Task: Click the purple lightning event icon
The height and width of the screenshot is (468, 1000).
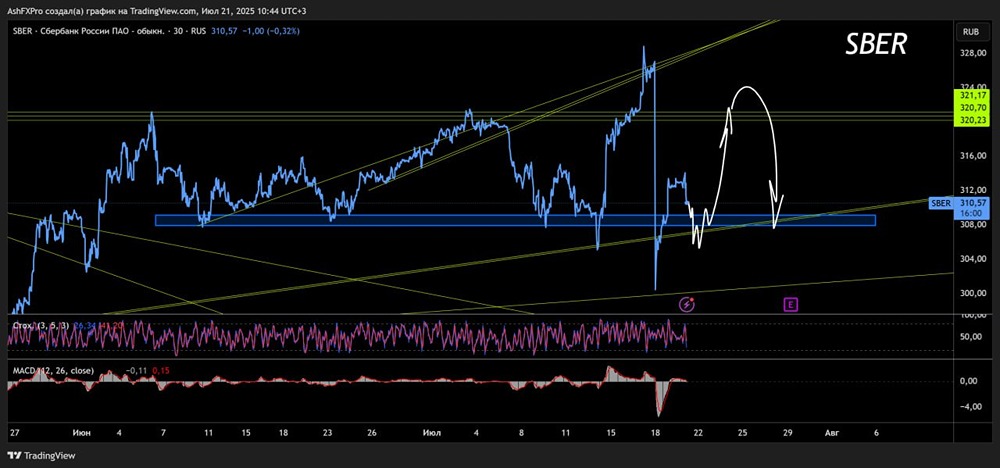Action: [x=687, y=304]
